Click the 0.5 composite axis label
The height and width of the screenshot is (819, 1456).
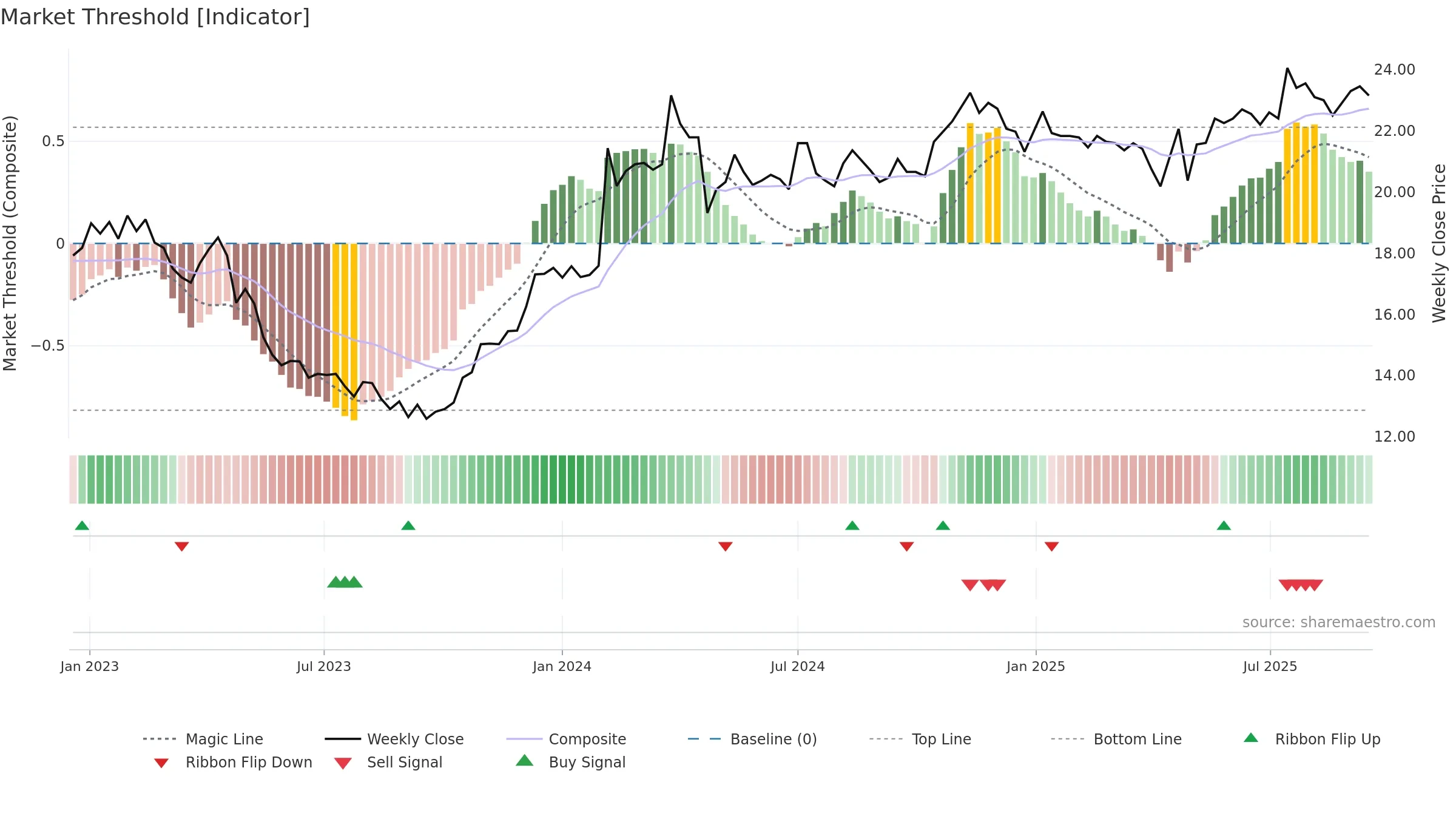tap(53, 141)
